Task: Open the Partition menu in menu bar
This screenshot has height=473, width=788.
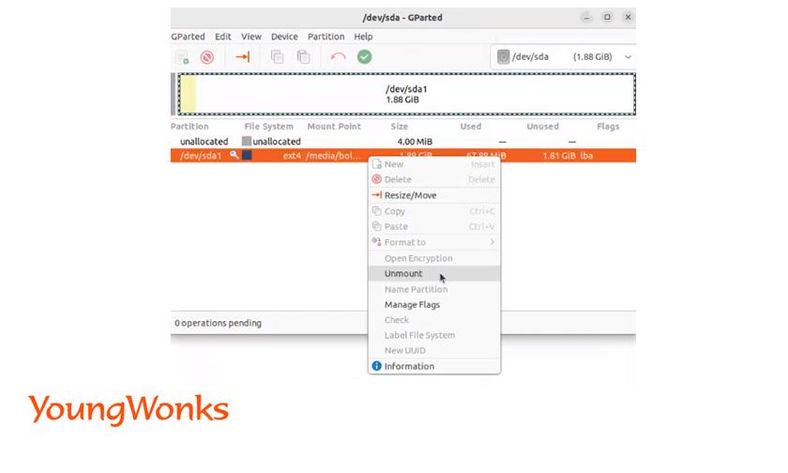Action: pyautogui.click(x=326, y=37)
